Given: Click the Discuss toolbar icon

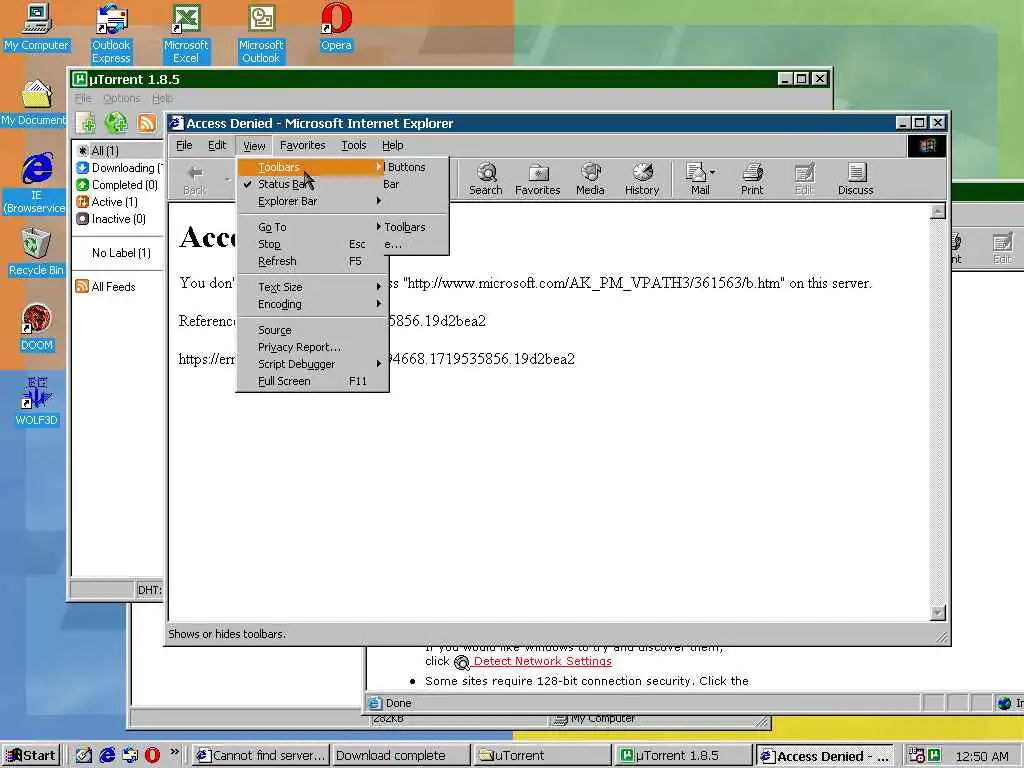Looking at the screenshot, I should [x=856, y=179].
